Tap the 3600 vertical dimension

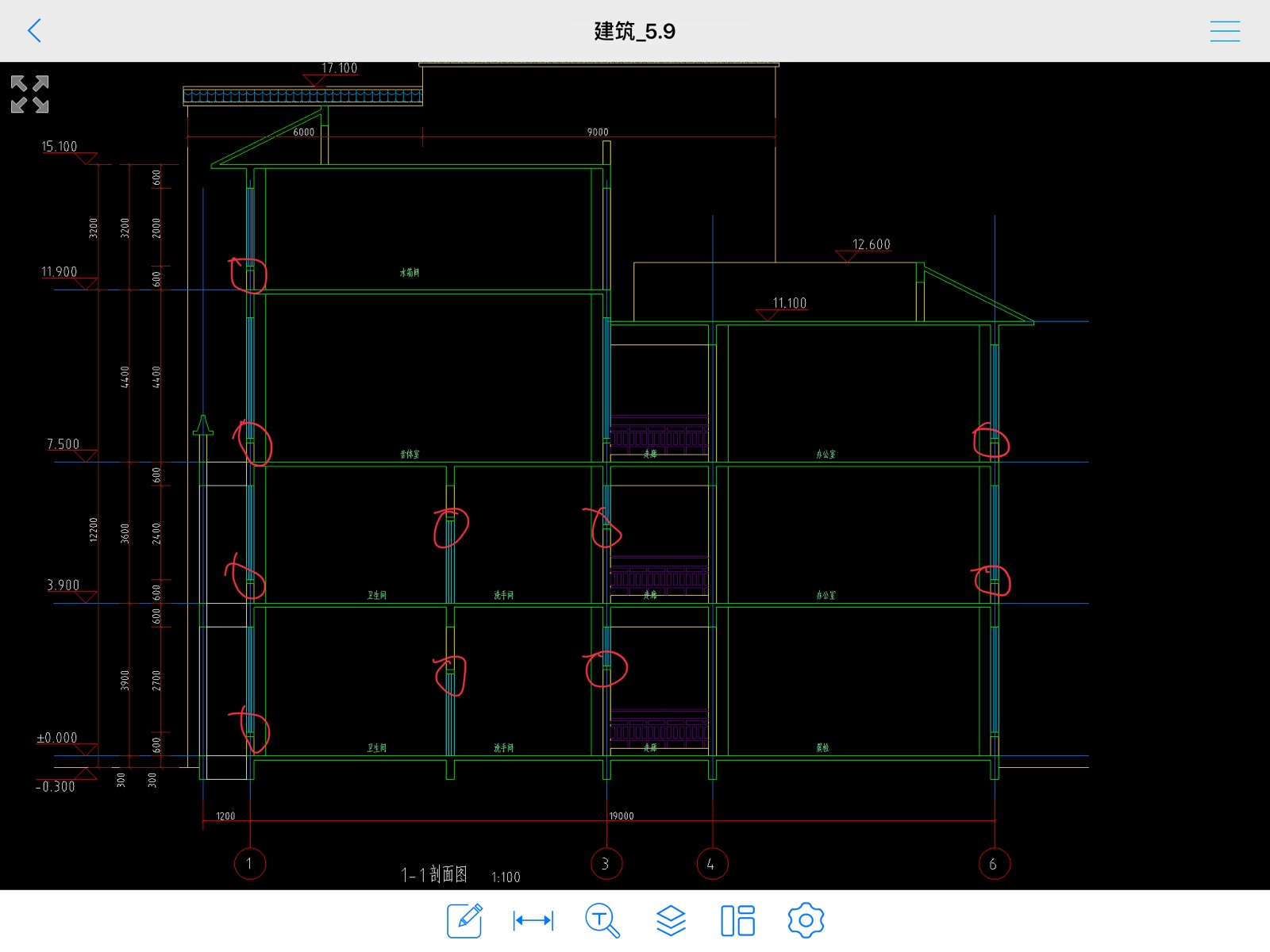click(125, 534)
